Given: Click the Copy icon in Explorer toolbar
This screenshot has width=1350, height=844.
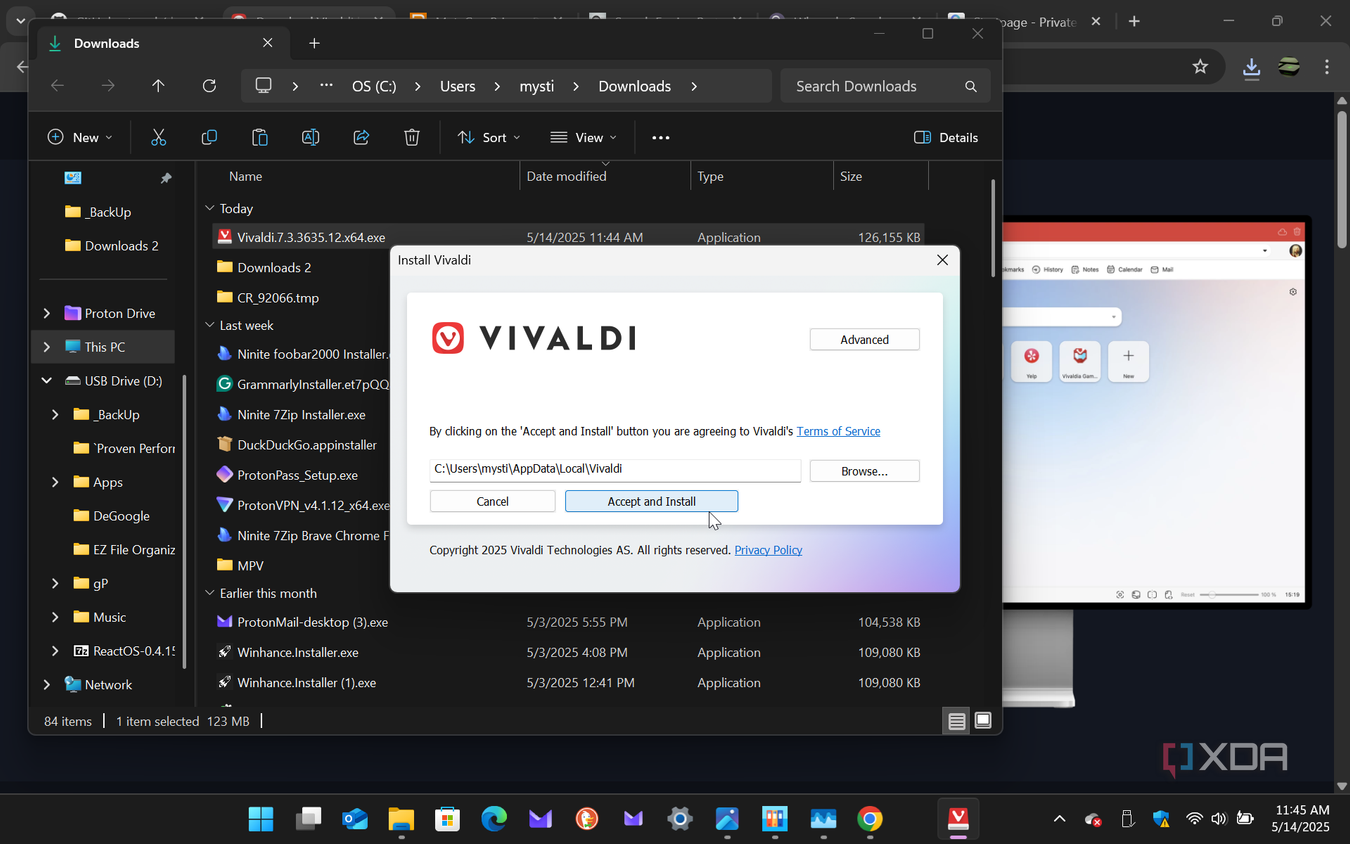Looking at the screenshot, I should [209, 137].
